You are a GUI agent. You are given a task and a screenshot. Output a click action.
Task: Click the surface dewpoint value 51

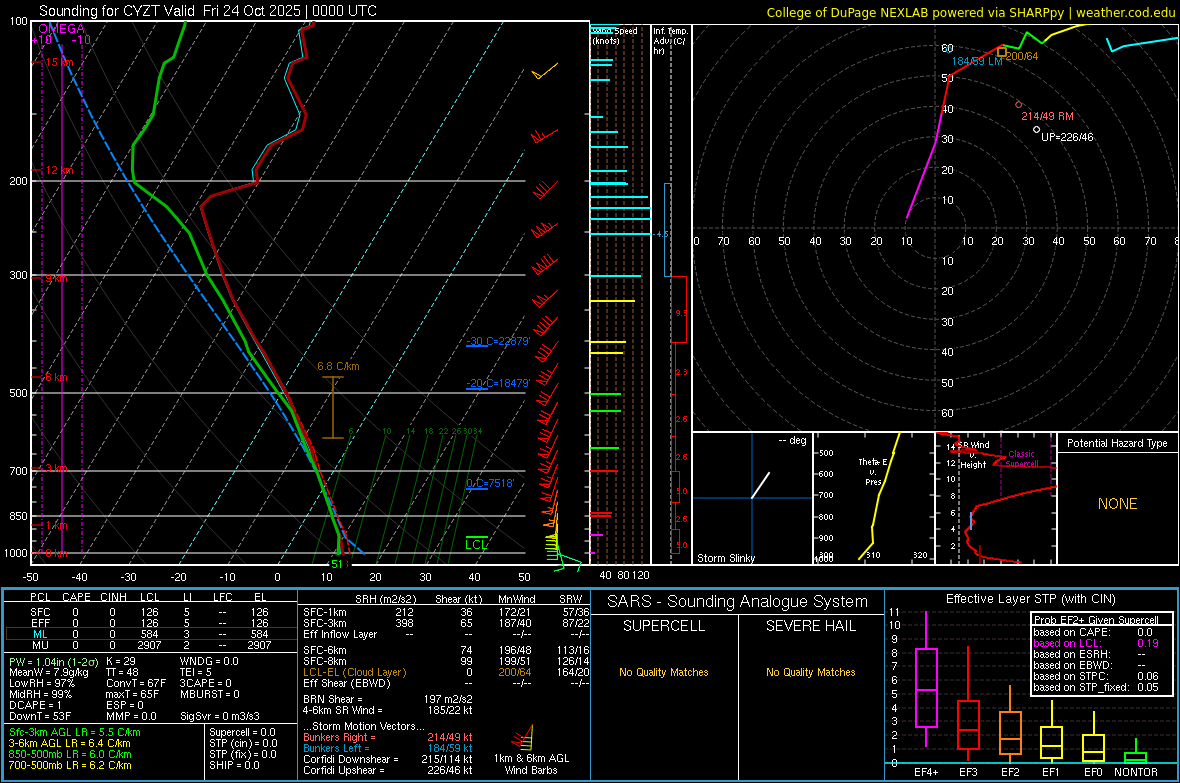pyautogui.click(x=336, y=564)
